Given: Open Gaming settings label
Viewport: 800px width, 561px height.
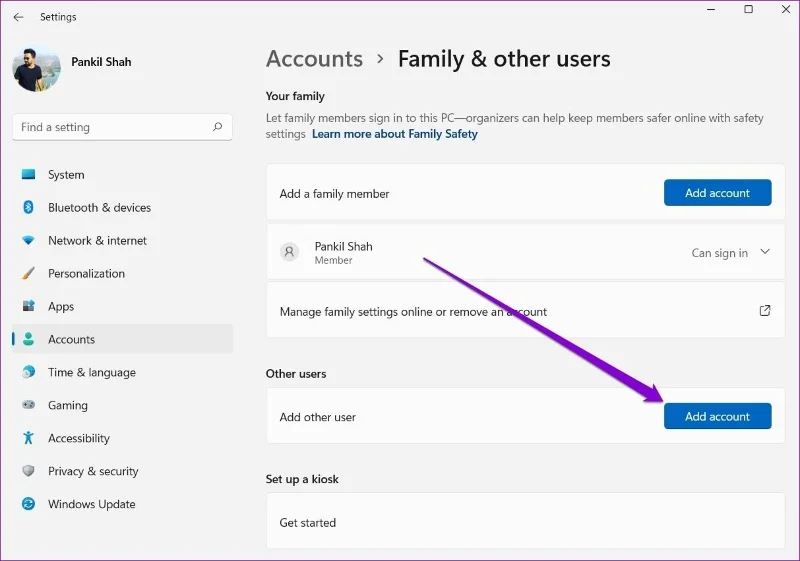Looking at the screenshot, I should pos(68,405).
